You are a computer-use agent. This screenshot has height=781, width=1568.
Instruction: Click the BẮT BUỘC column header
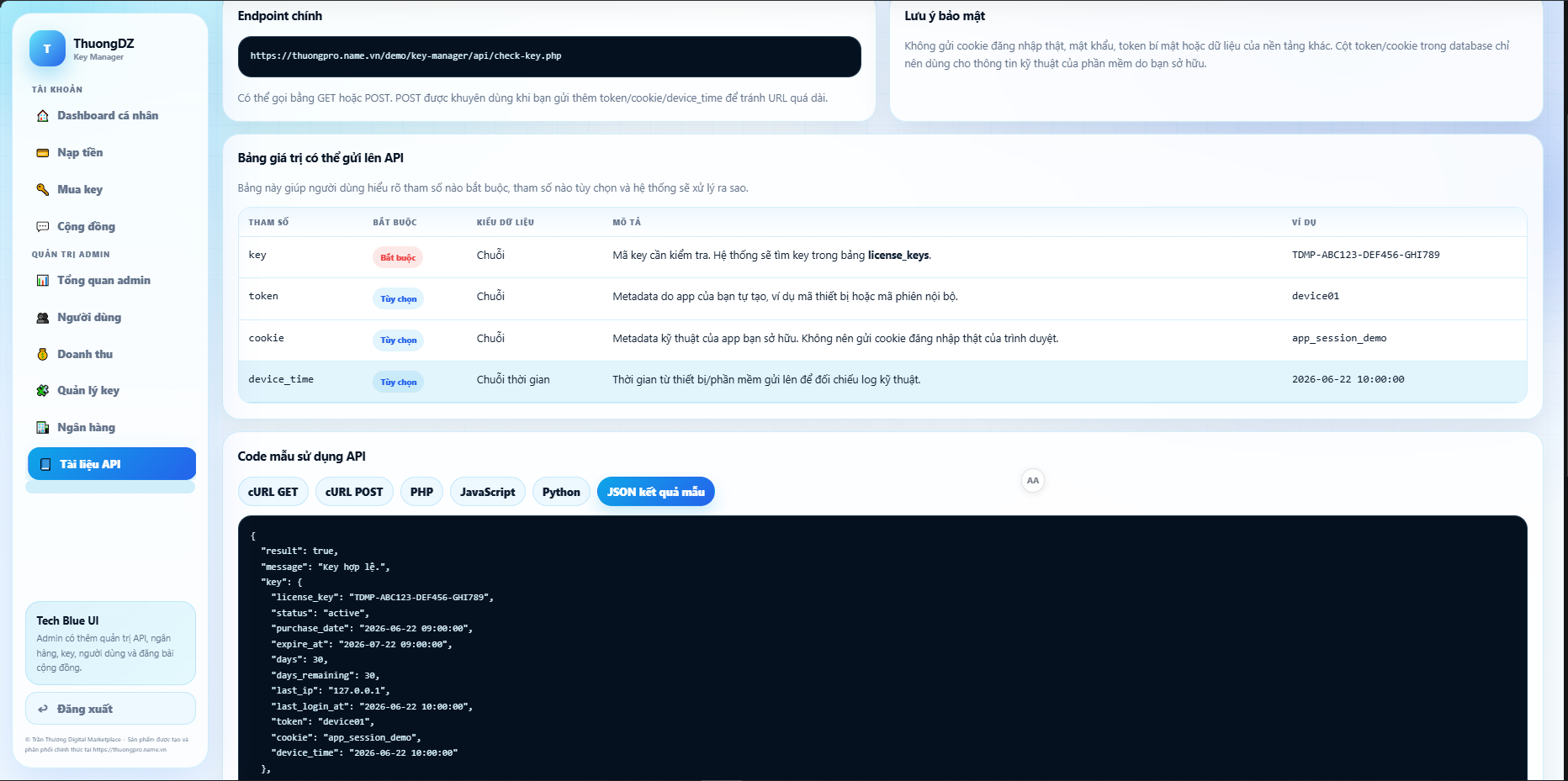tap(395, 223)
